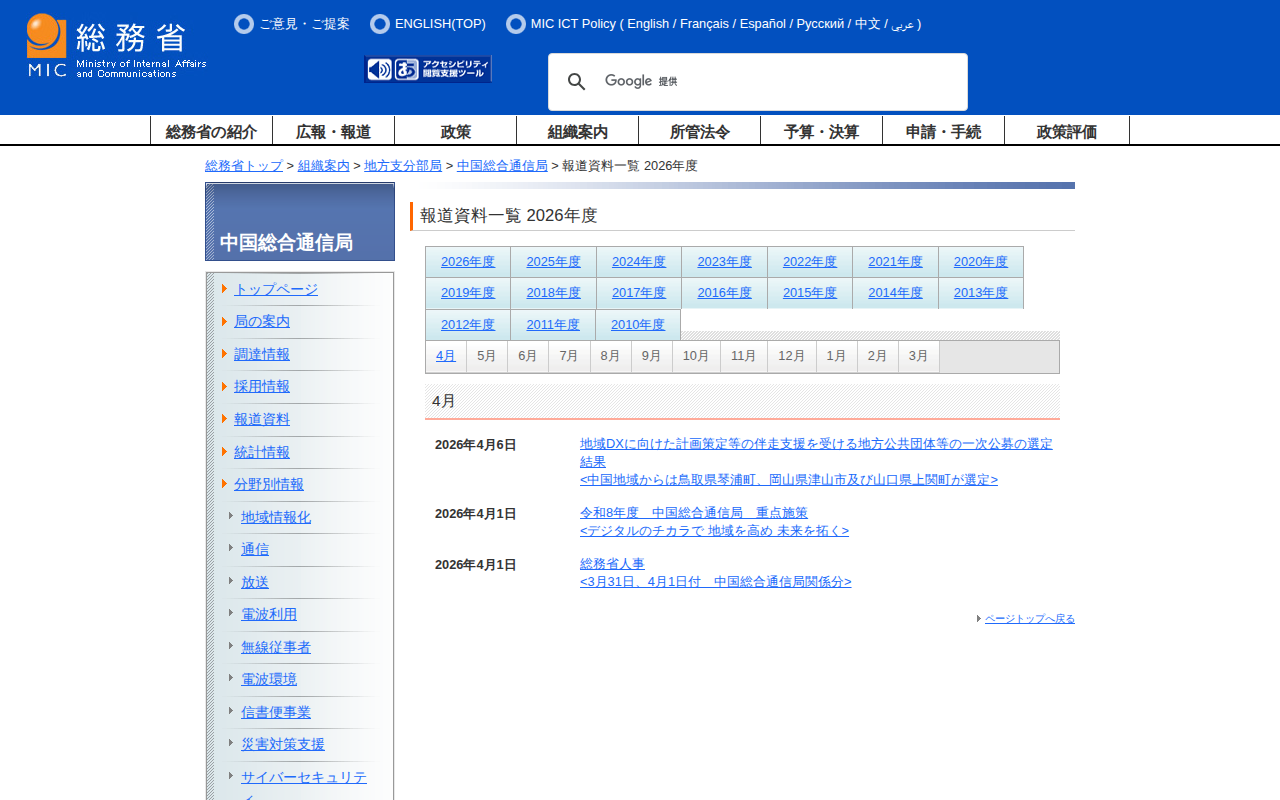Open the 報道資料 sidebar item
The height and width of the screenshot is (800, 1280).
click(261, 419)
